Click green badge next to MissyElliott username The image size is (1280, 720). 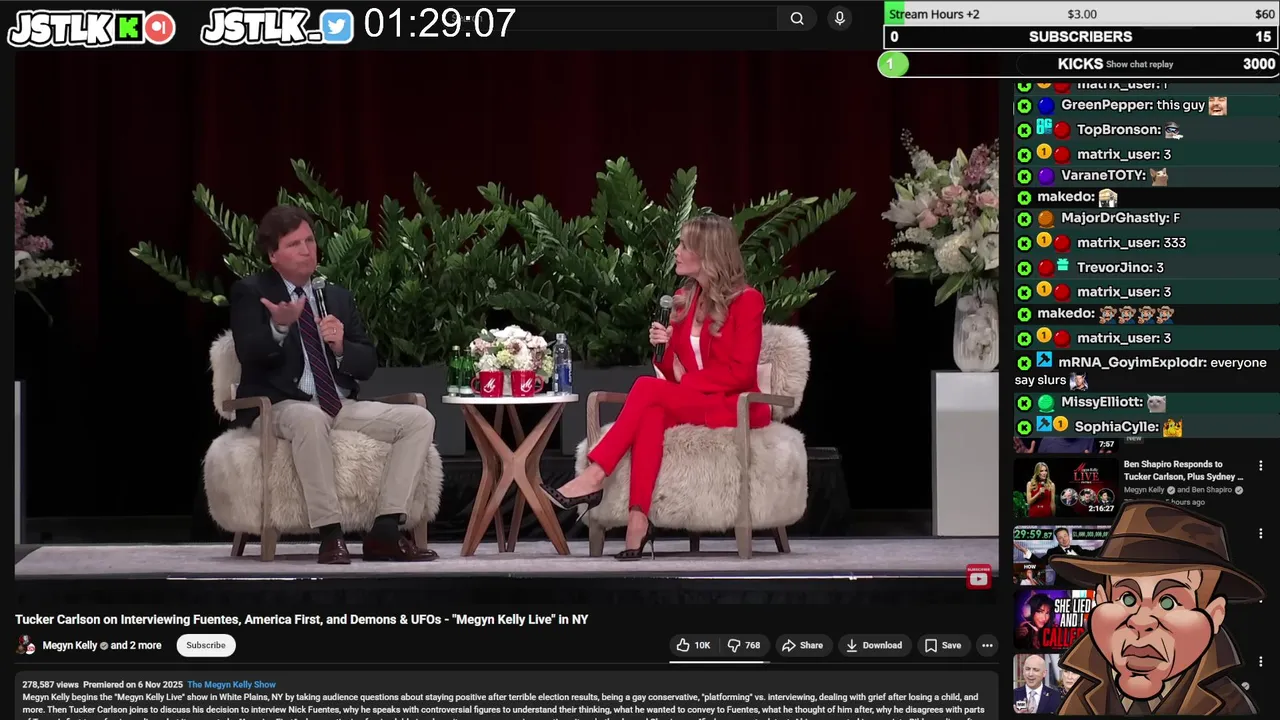click(x=1045, y=402)
